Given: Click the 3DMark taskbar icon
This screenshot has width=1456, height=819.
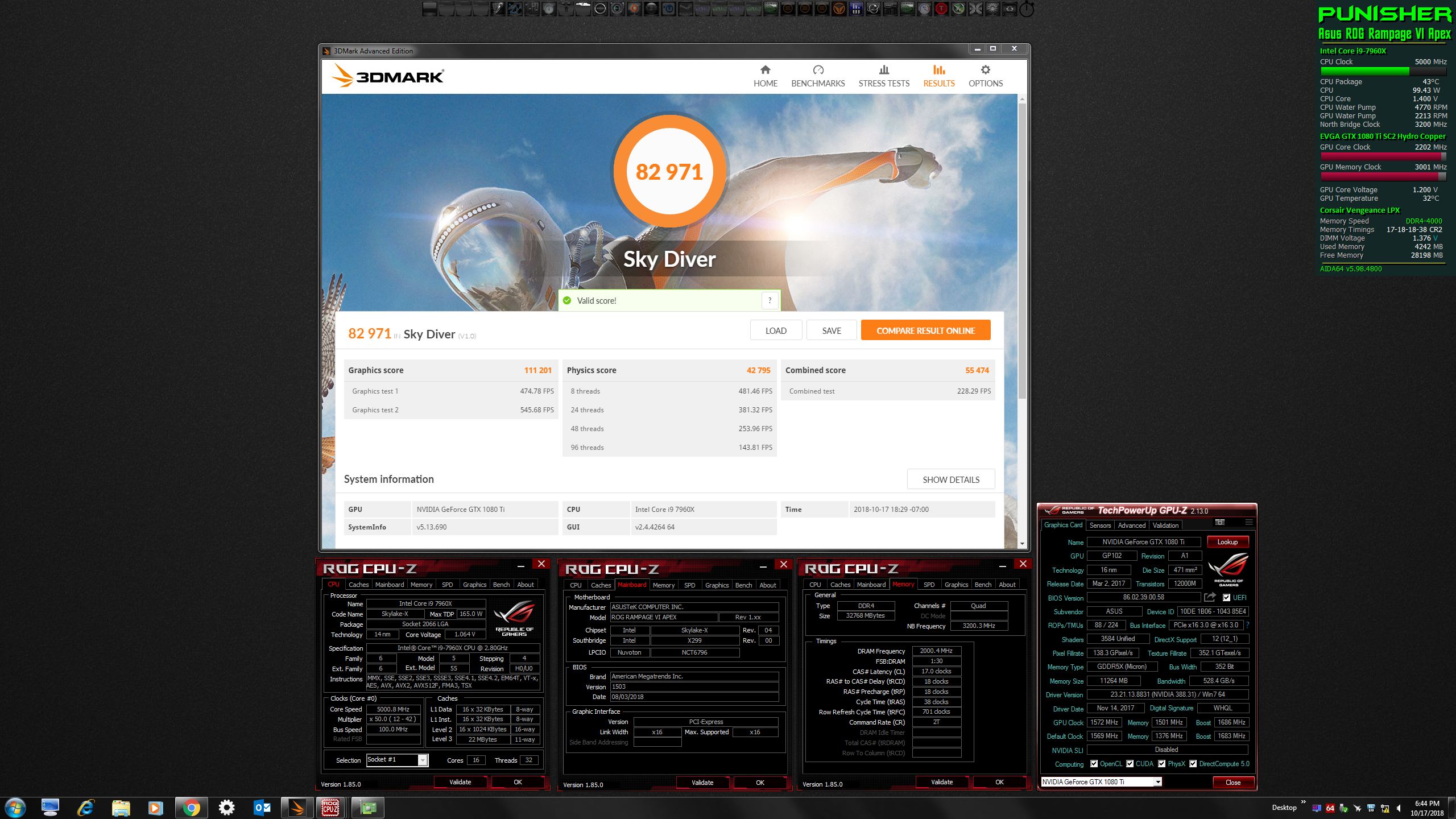Looking at the screenshot, I should coord(297,808).
